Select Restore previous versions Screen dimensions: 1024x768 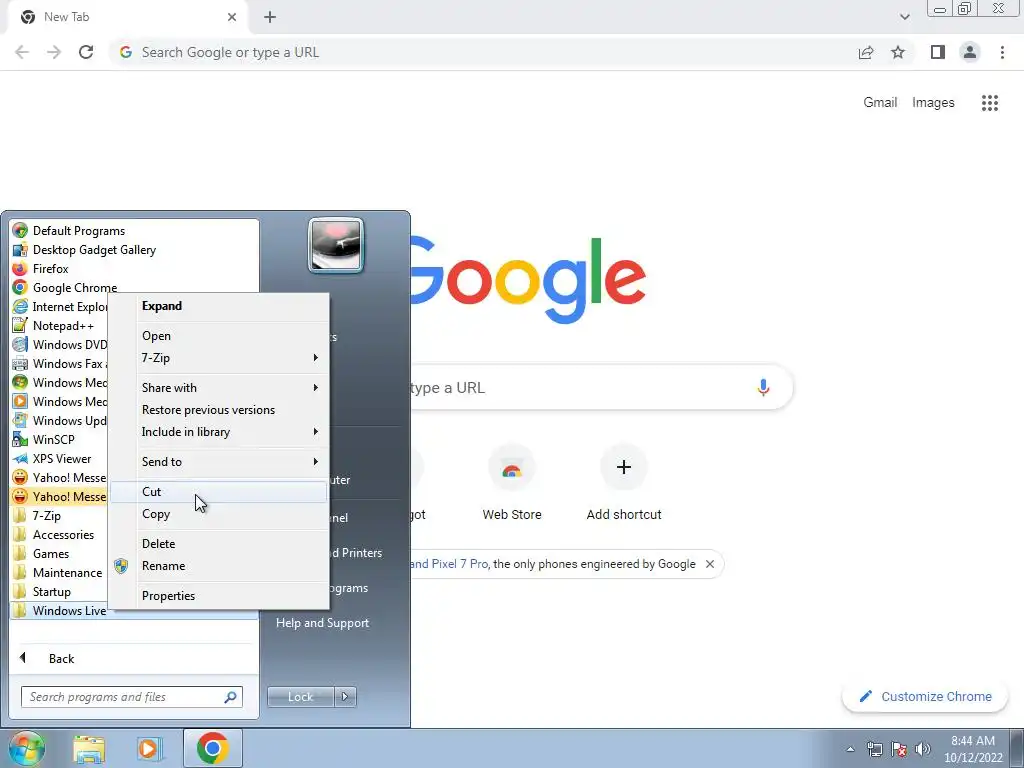pyautogui.click(x=219, y=409)
